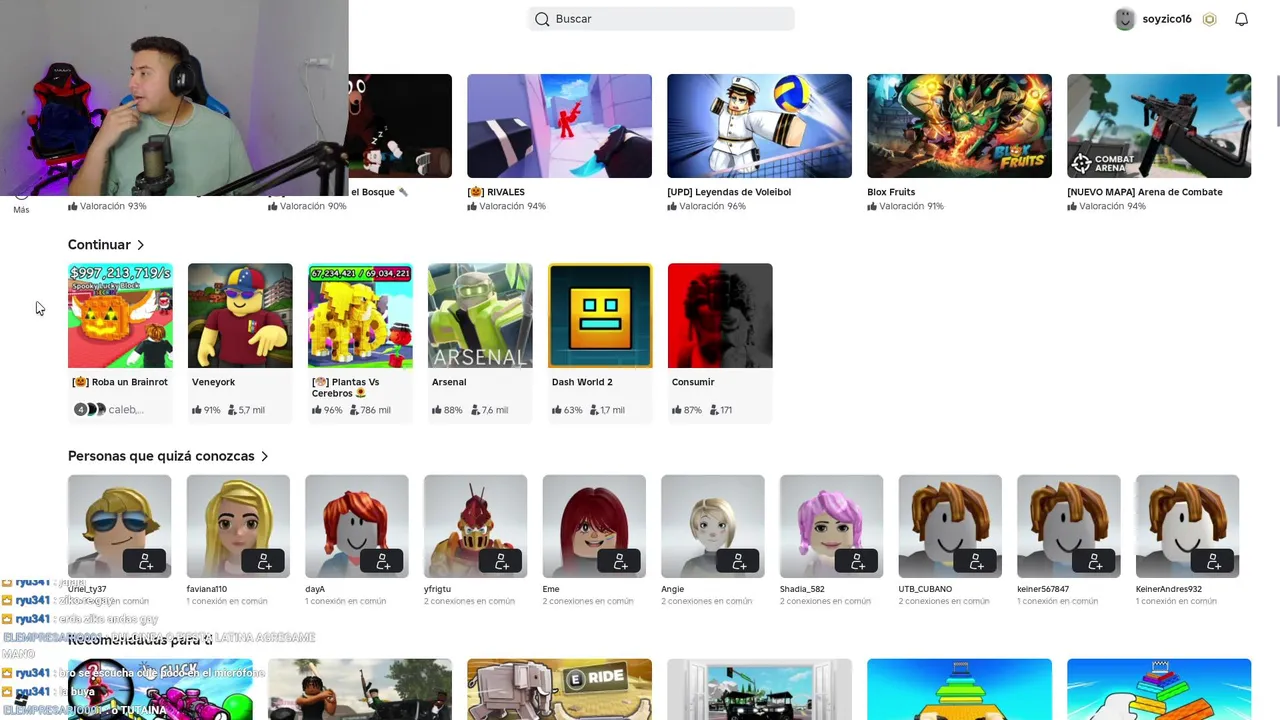1280x720 pixels.
Task: Add friend dayA with the plus icon
Action: (x=383, y=563)
